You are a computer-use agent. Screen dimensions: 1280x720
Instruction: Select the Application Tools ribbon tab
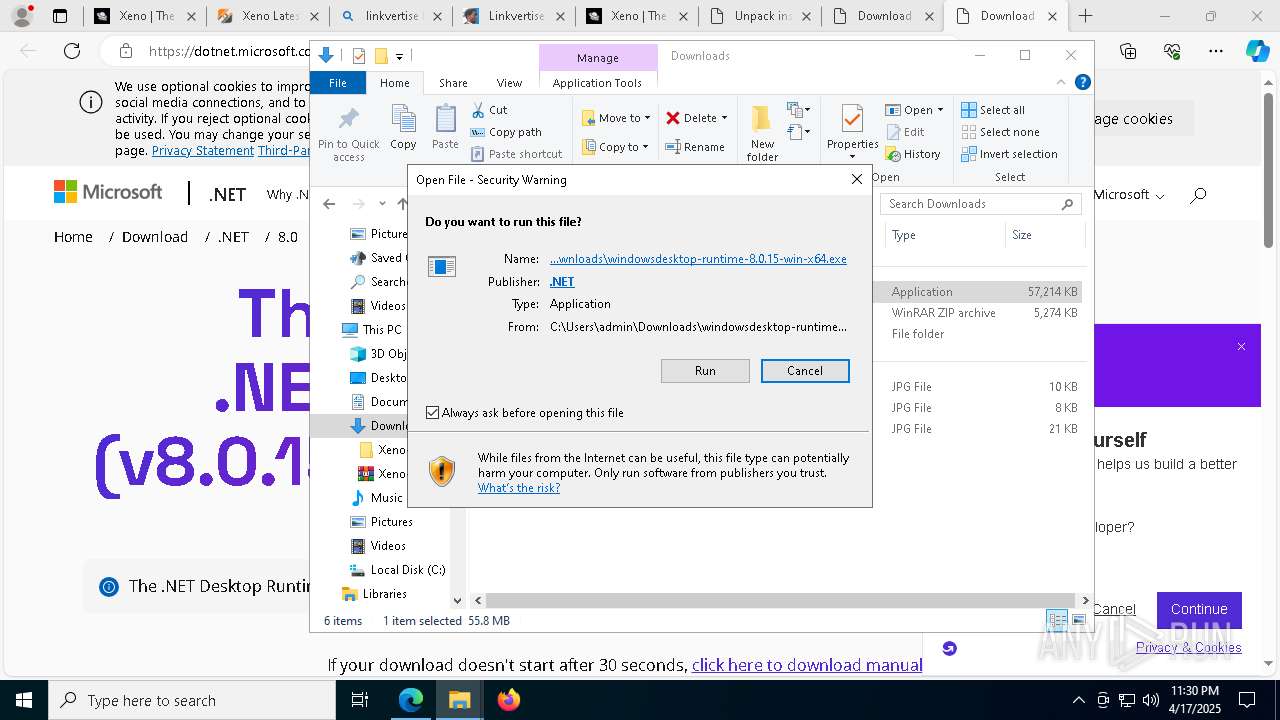pyautogui.click(x=597, y=83)
